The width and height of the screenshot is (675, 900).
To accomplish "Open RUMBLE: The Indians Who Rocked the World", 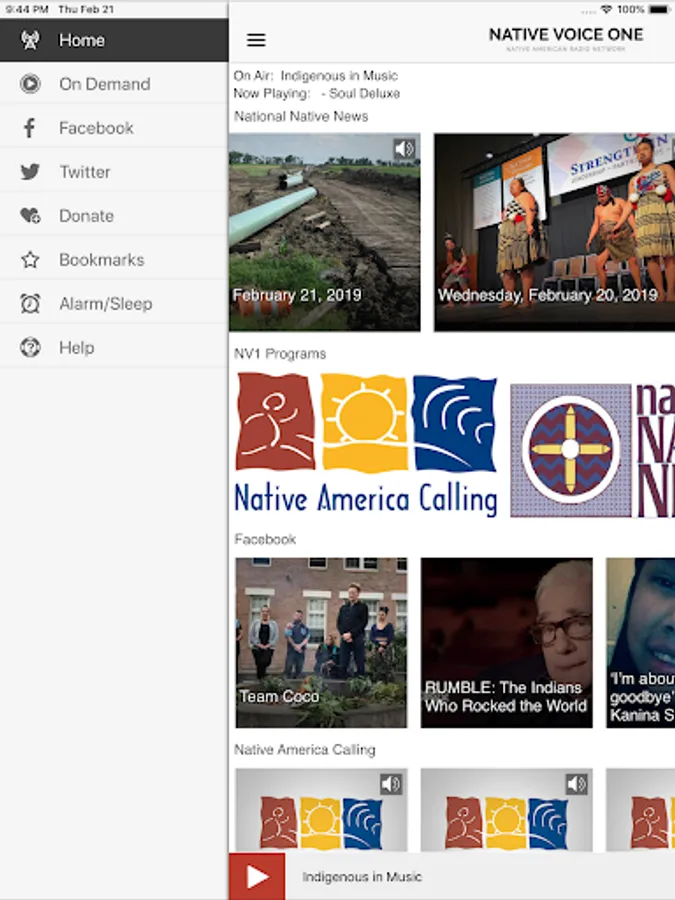I will coord(507,642).
